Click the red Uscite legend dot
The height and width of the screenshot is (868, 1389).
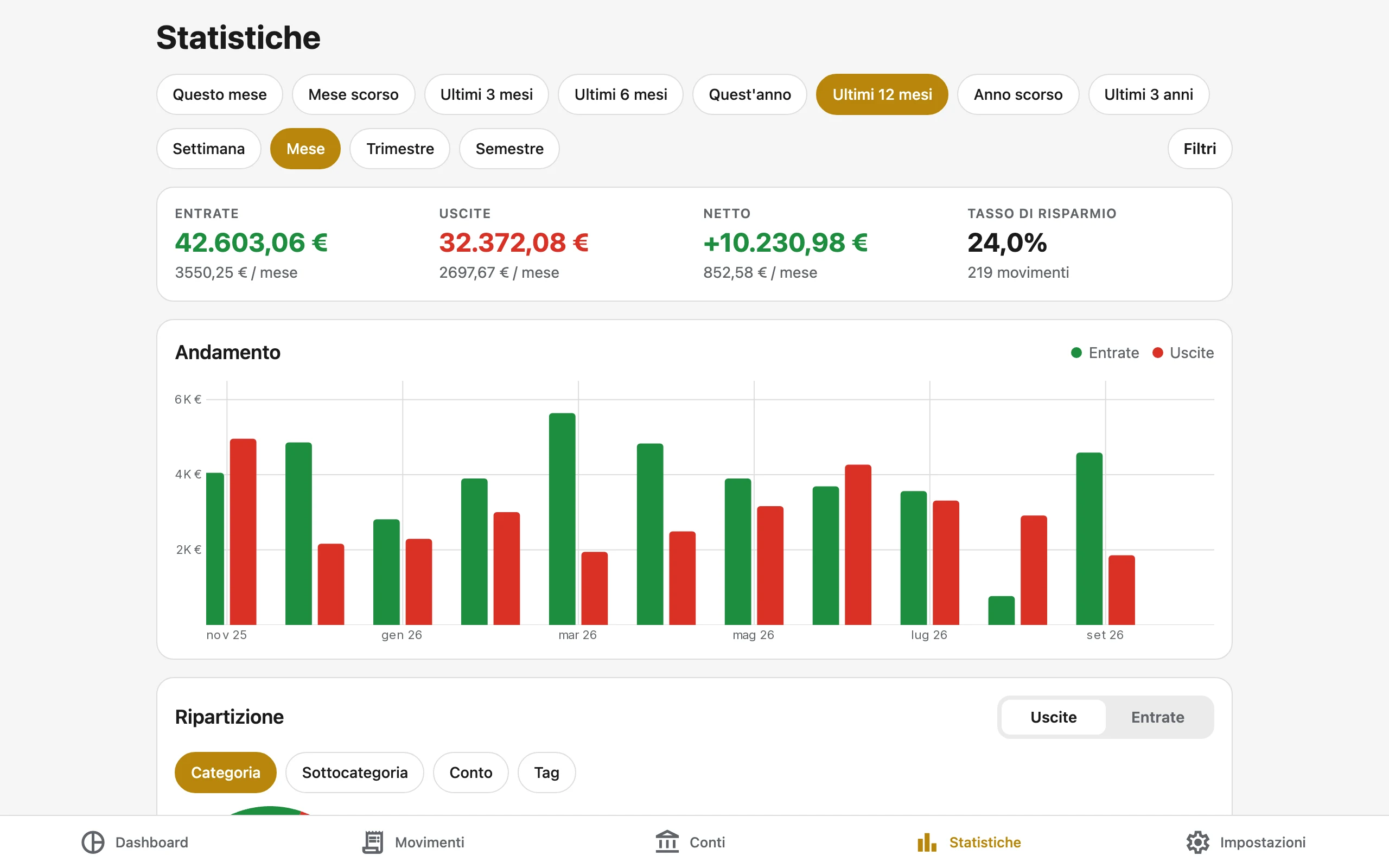point(1158,353)
